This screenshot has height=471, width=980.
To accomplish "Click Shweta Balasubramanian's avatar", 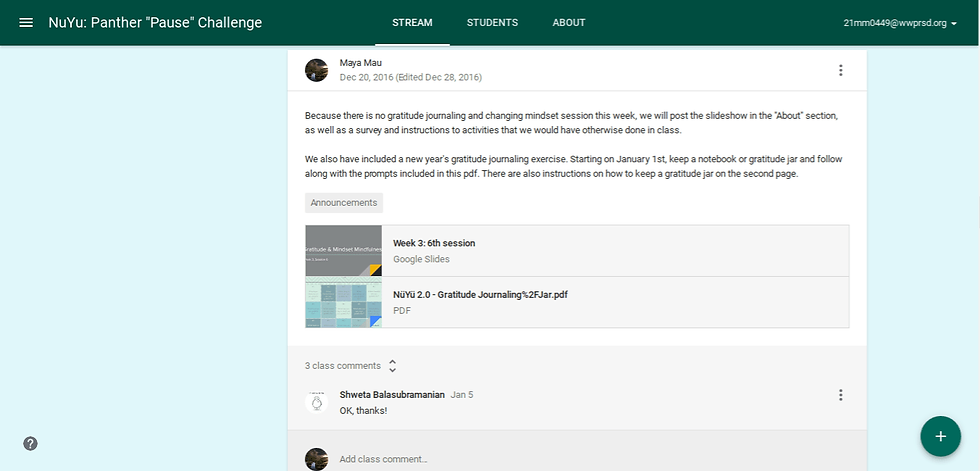I will click(x=316, y=402).
